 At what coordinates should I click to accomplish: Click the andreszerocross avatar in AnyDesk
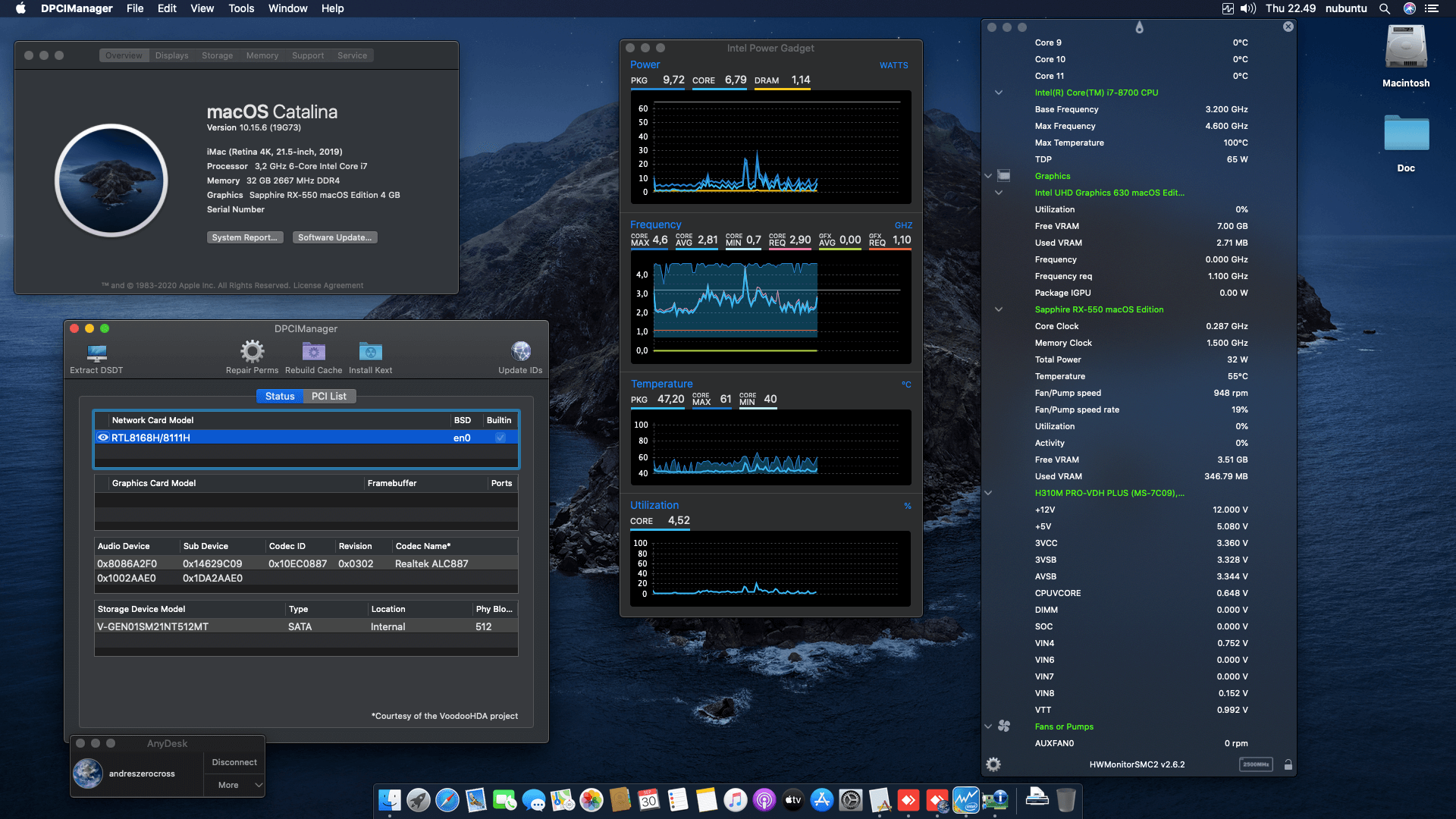[88, 773]
